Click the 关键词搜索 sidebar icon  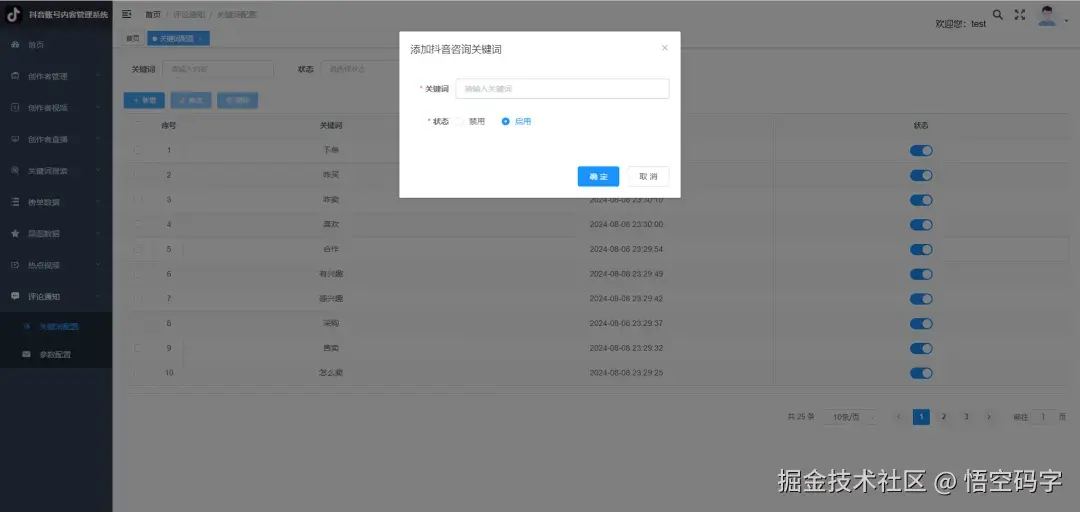pyautogui.click(x=15, y=170)
